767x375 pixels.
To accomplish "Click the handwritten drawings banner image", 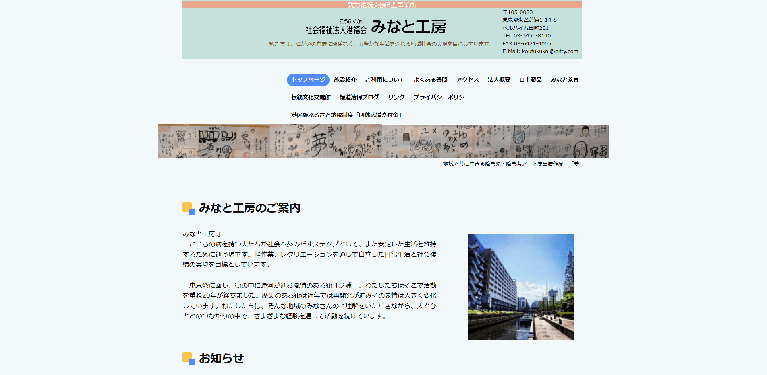I will coord(383,141).
